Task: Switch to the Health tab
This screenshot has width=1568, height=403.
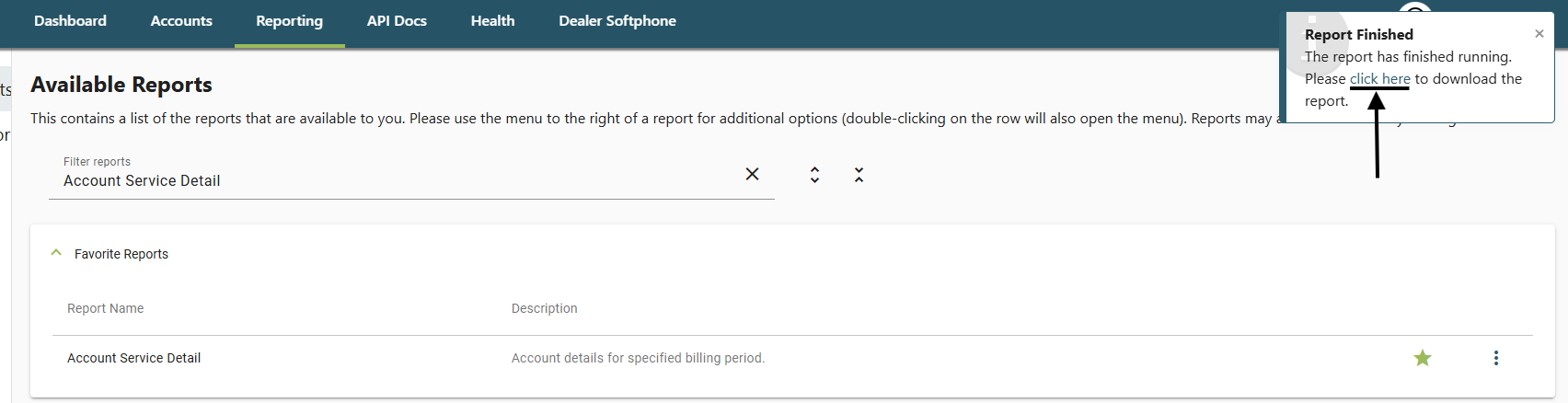Action: click(x=492, y=20)
